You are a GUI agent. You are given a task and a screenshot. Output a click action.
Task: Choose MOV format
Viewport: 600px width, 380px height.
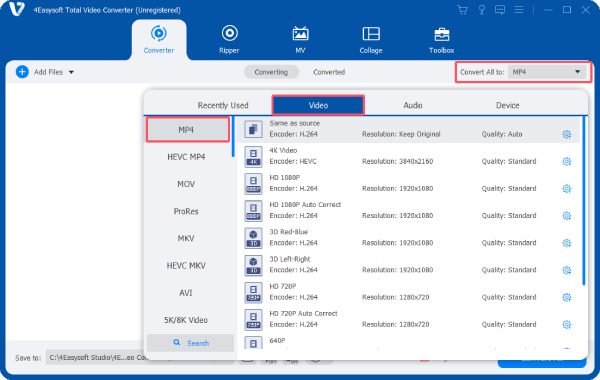[186, 184]
